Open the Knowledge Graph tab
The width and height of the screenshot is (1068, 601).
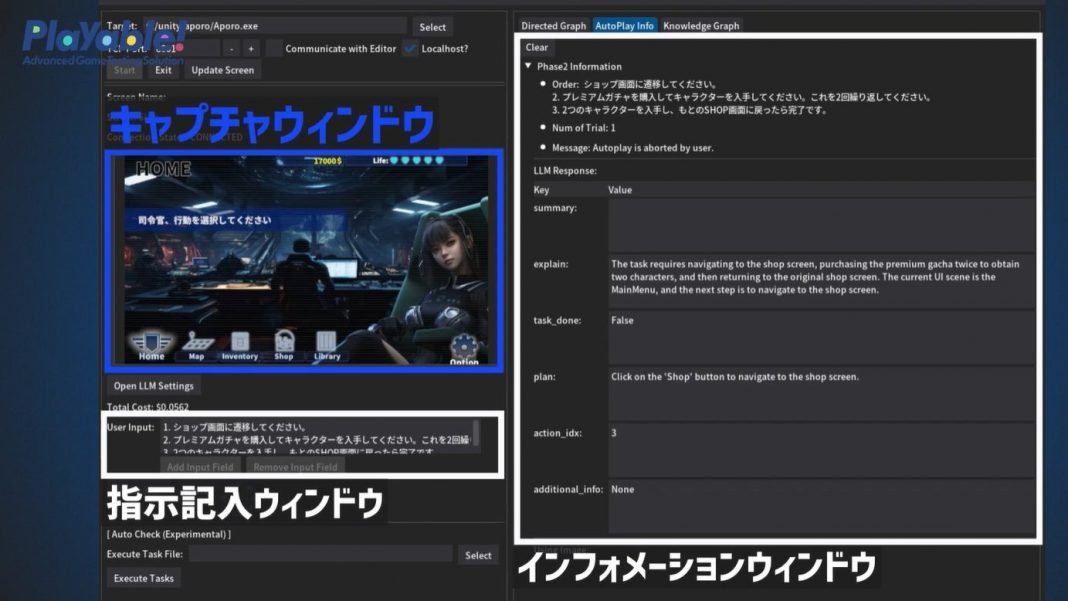coord(700,25)
